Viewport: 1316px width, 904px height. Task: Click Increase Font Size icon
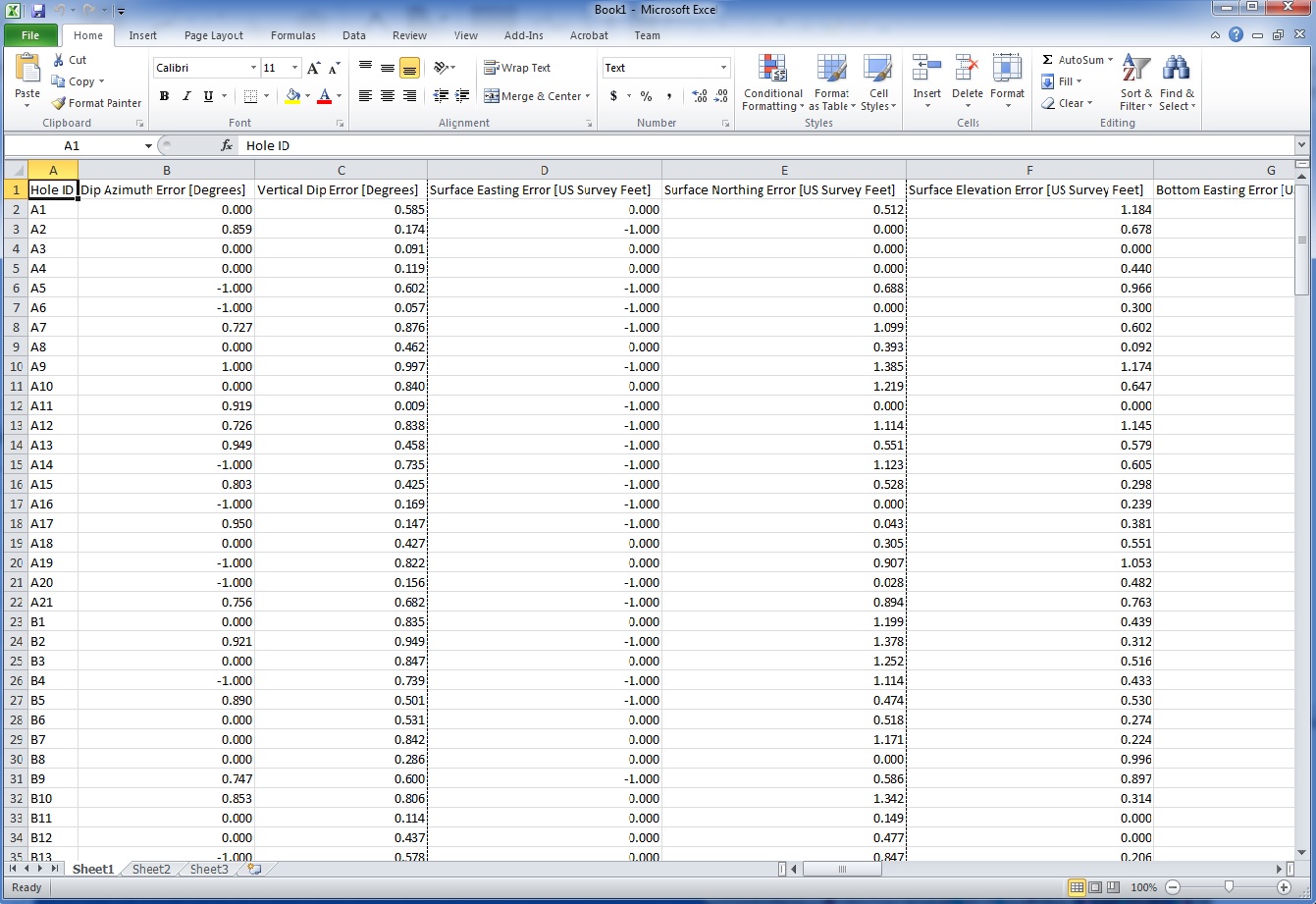pos(314,68)
